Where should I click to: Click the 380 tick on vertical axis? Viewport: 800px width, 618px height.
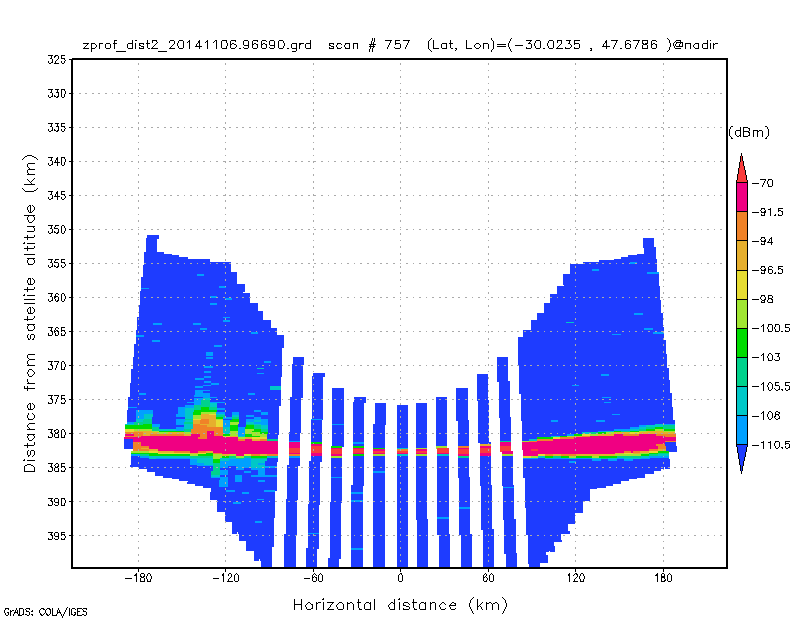click(x=57, y=433)
